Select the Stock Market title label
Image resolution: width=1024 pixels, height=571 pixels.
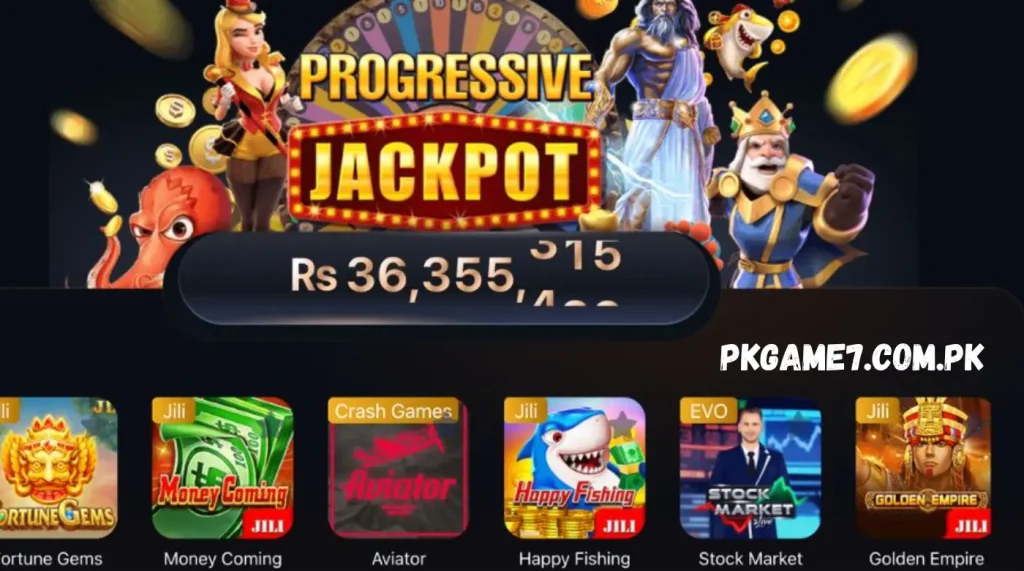[x=750, y=559]
